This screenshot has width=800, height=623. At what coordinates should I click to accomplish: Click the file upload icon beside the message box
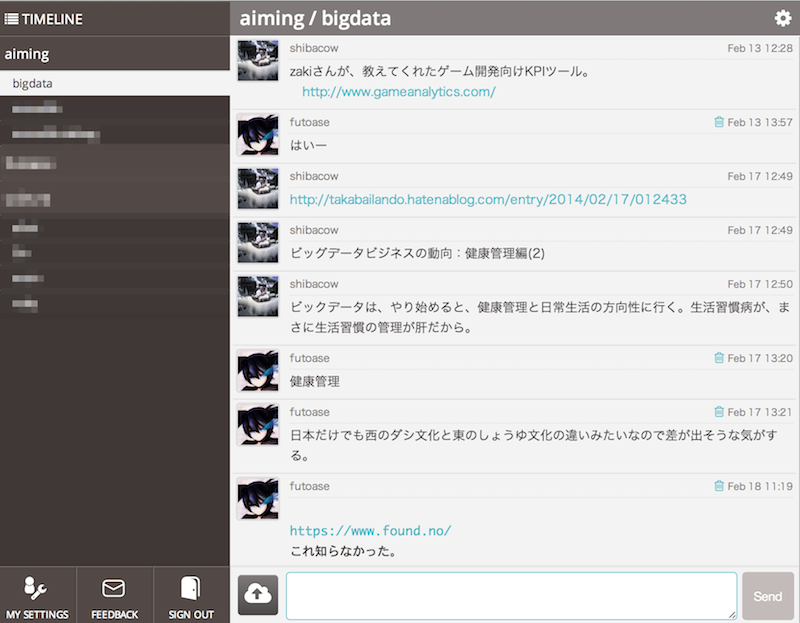tap(257, 596)
